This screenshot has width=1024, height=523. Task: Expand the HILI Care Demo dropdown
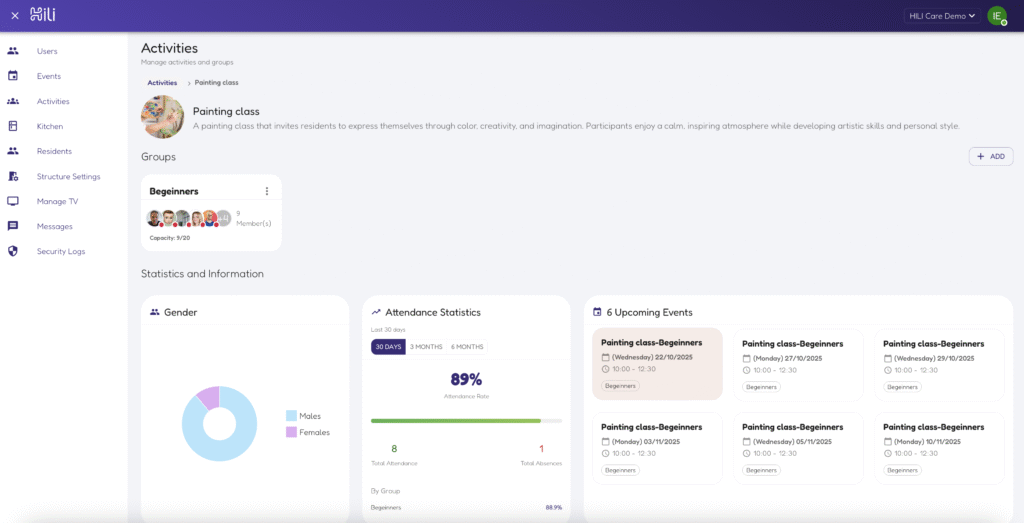tap(940, 15)
